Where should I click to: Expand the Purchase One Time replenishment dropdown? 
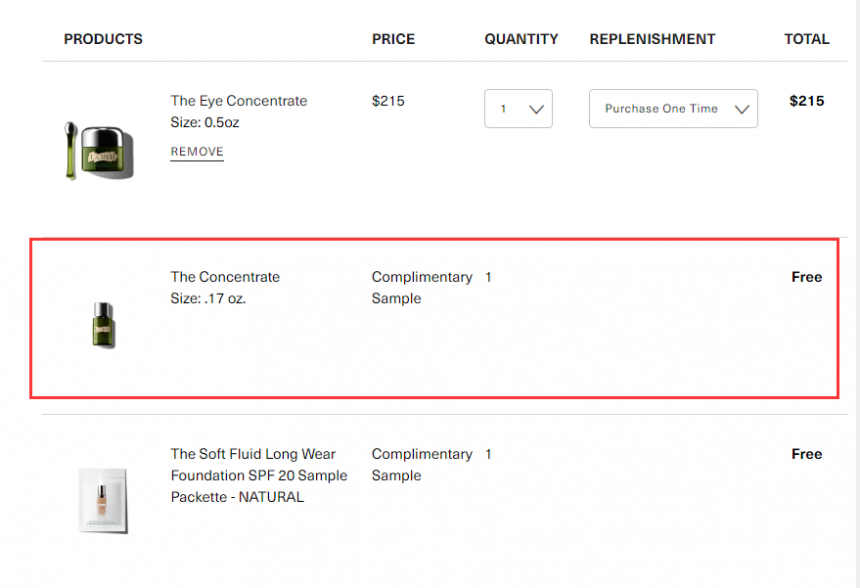click(674, 109)
